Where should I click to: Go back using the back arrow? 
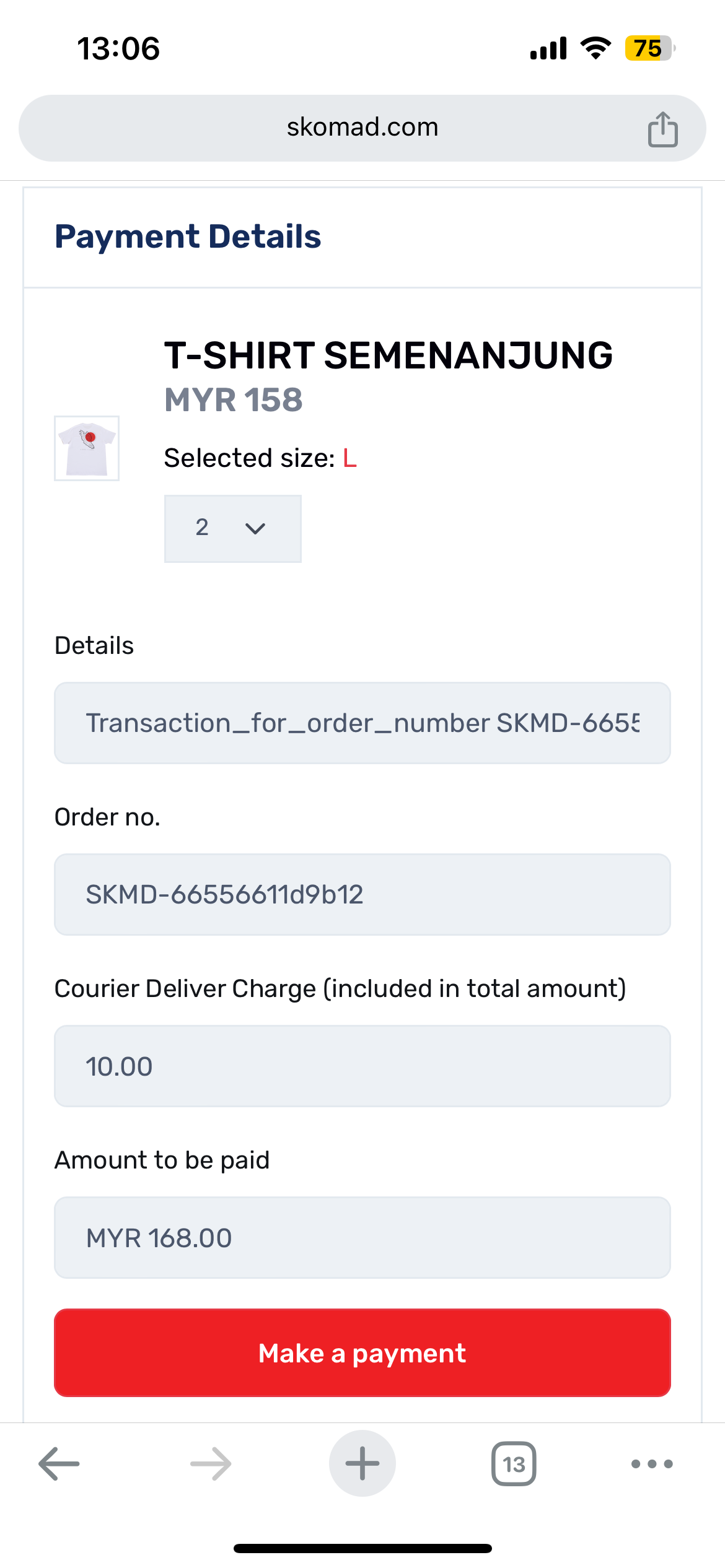point(59,1464)
